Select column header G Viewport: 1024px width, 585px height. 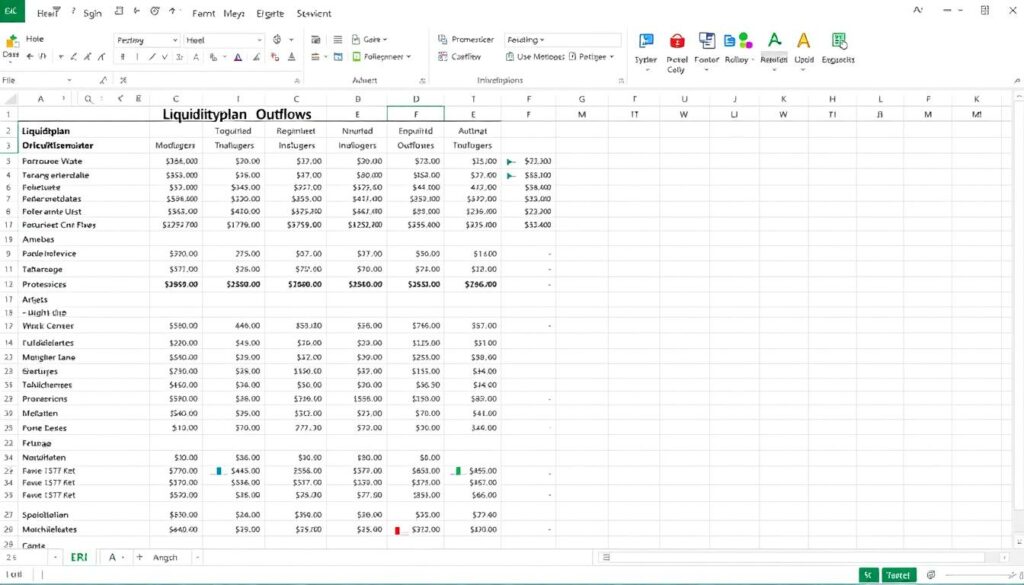[x=581, y=99]
